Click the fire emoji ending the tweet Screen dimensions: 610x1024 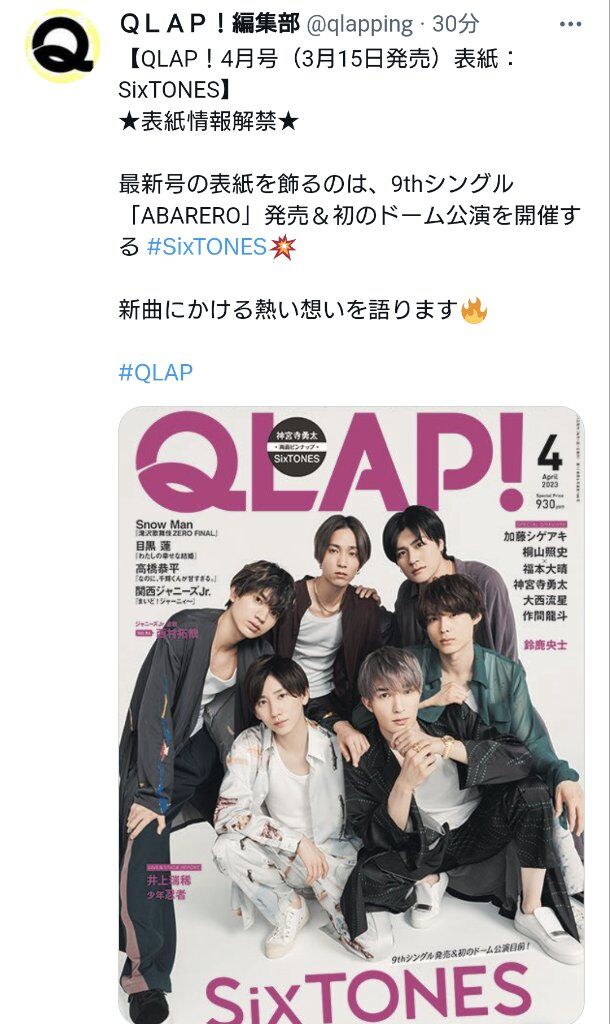click(474, 310)
